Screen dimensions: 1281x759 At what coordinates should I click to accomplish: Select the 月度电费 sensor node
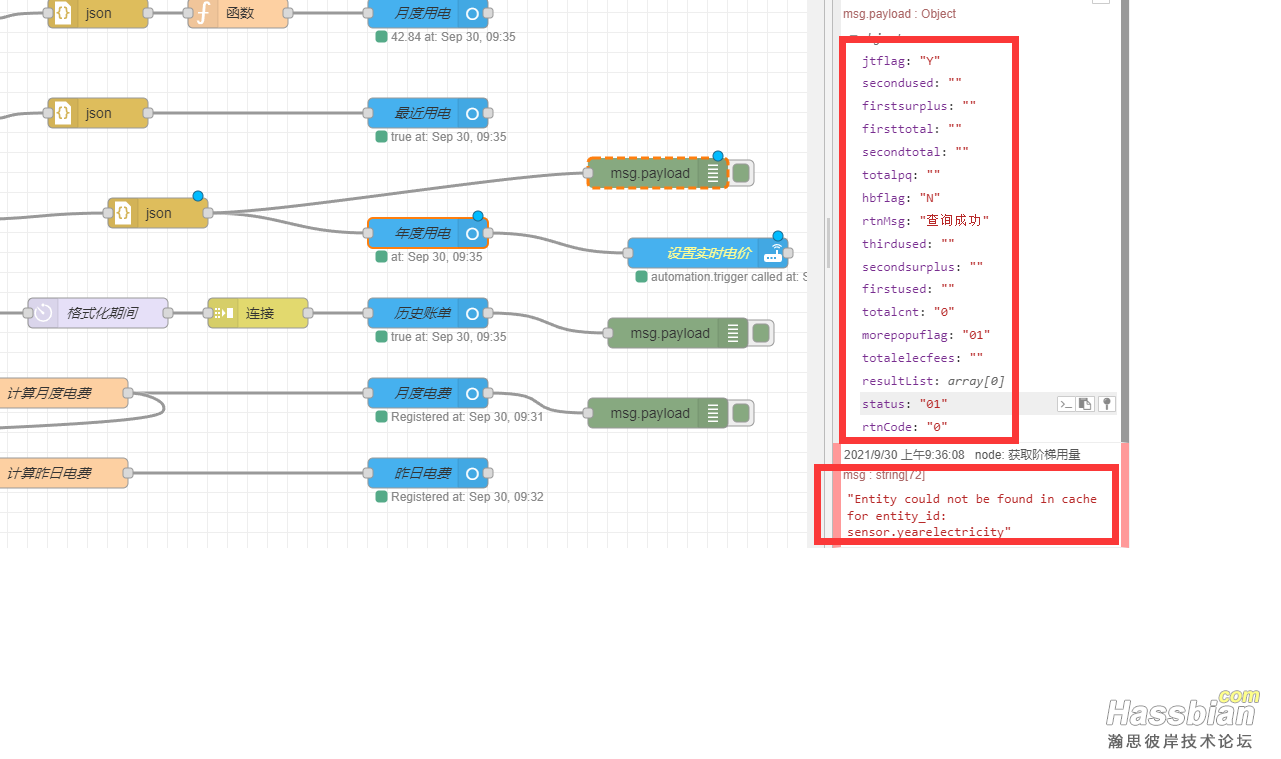click(x=428, y=393)
